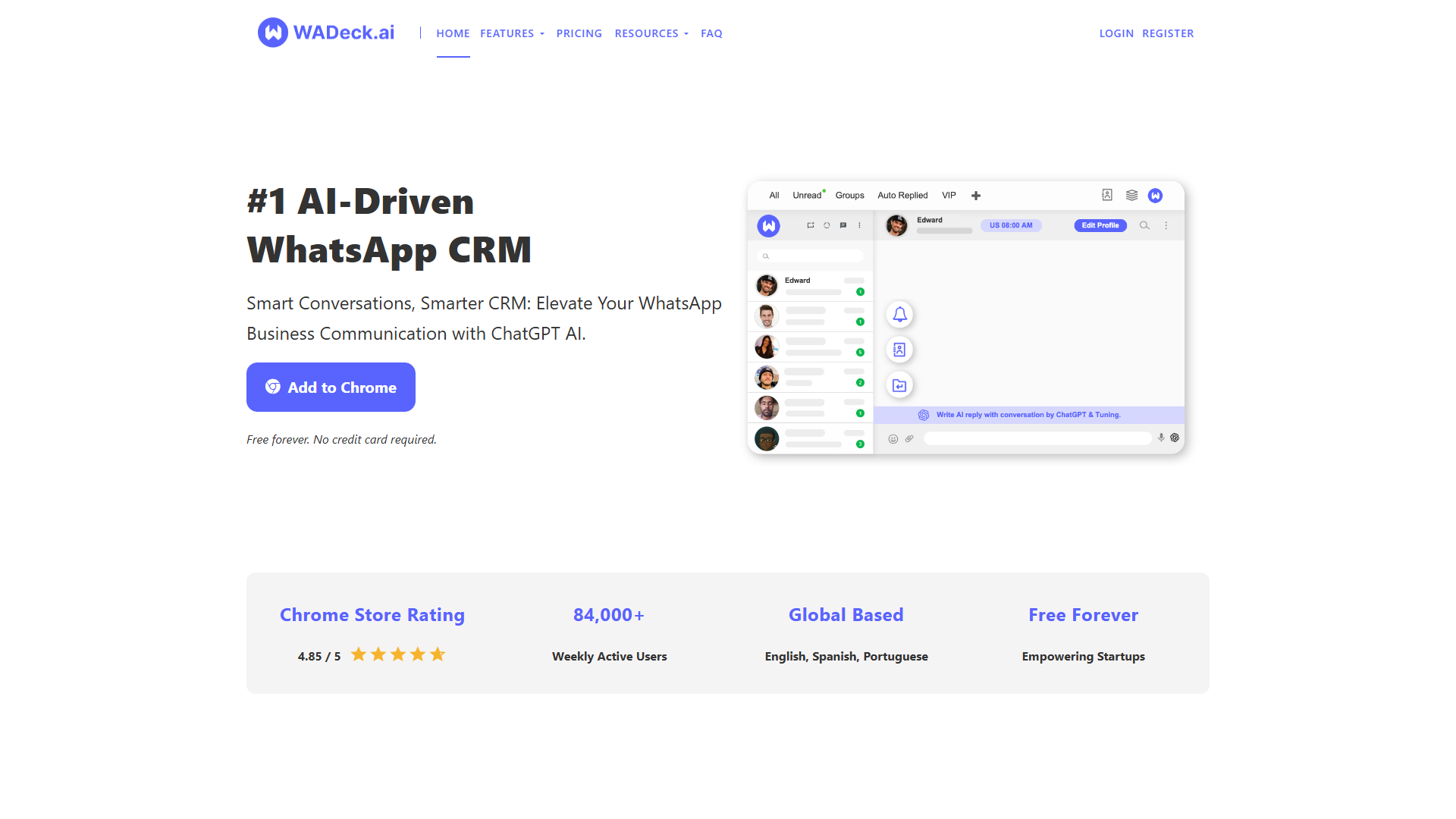
Task: Click the bell reminder icon in preview
Action: pos(899,314)
